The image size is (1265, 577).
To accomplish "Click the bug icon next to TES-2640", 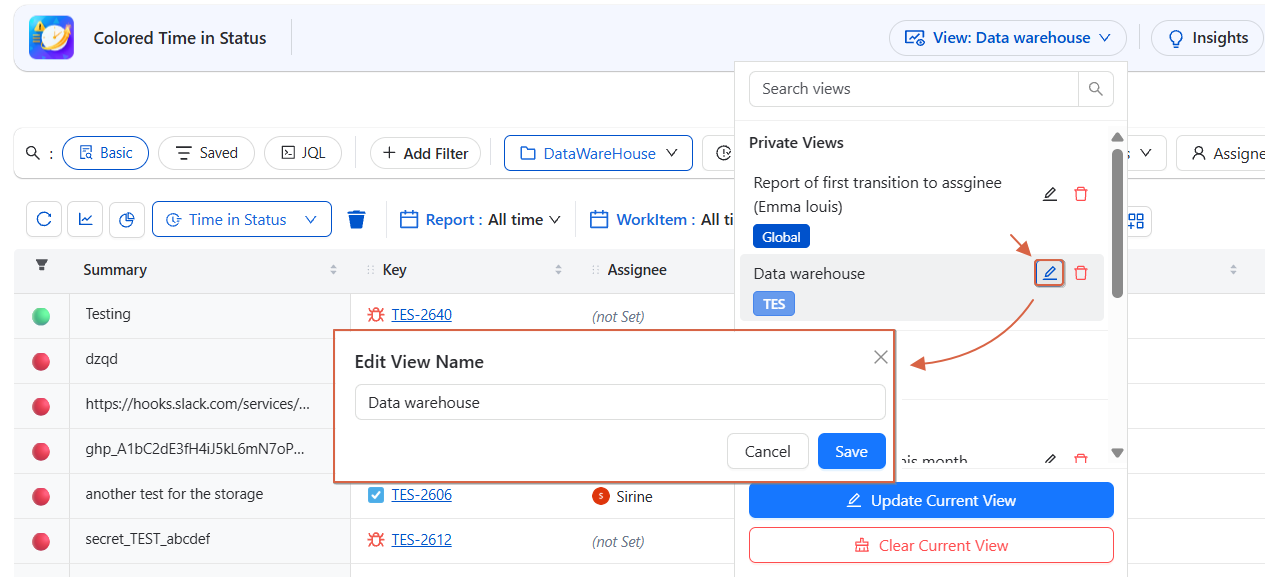I will point(376,314).
